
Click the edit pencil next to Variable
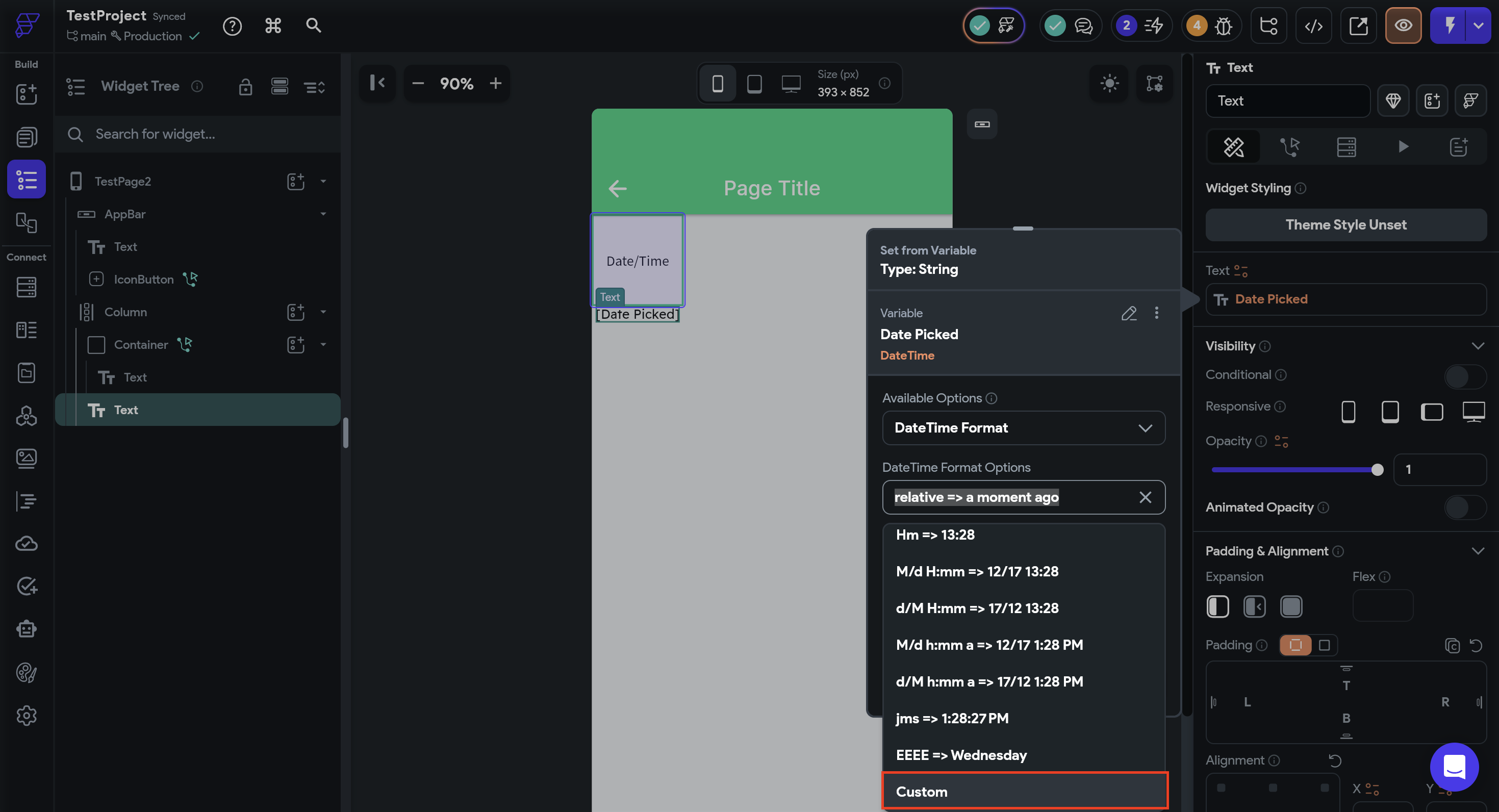(1128, 313)
